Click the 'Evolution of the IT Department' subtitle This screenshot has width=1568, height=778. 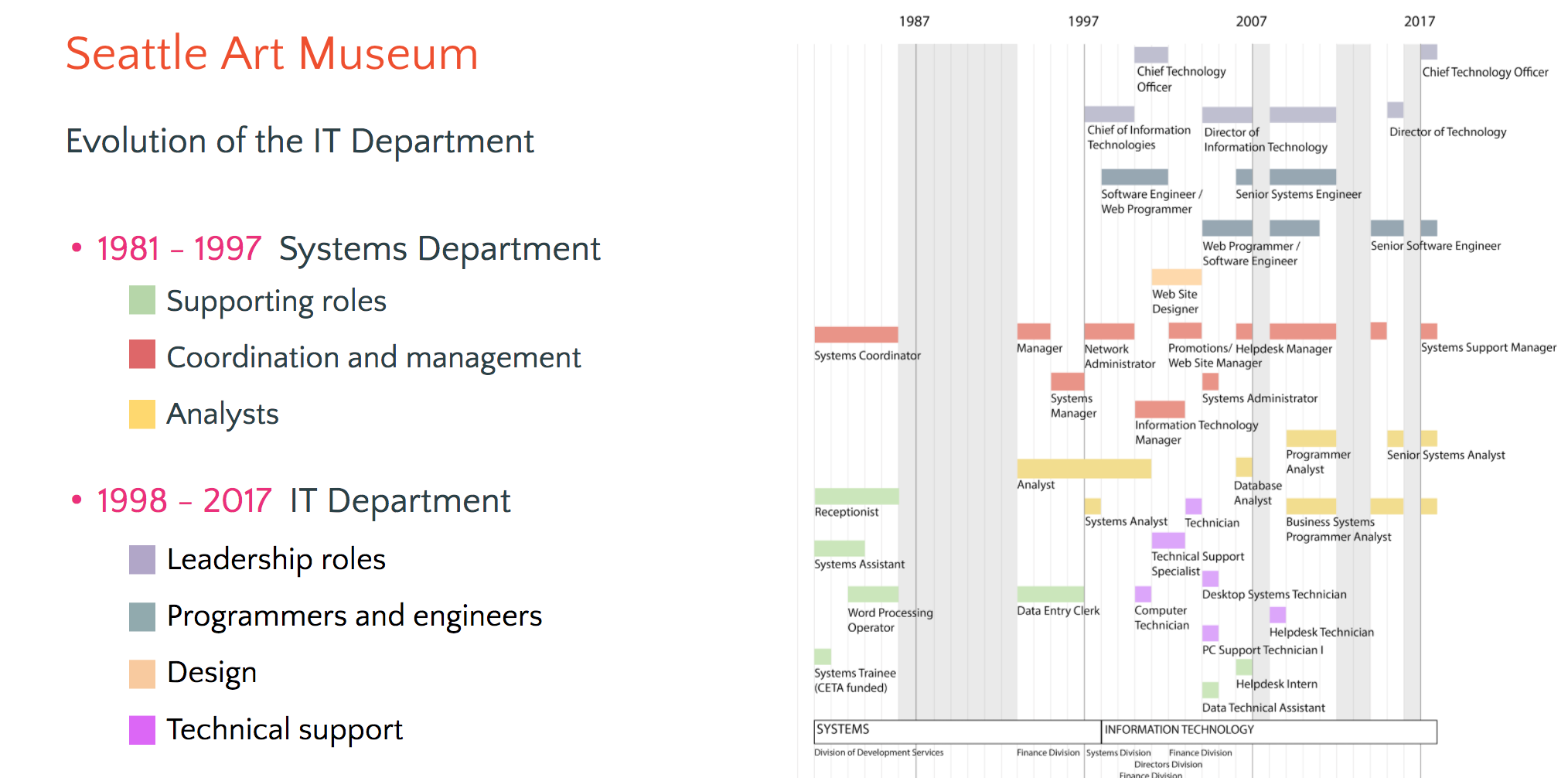tap(300, 141)
